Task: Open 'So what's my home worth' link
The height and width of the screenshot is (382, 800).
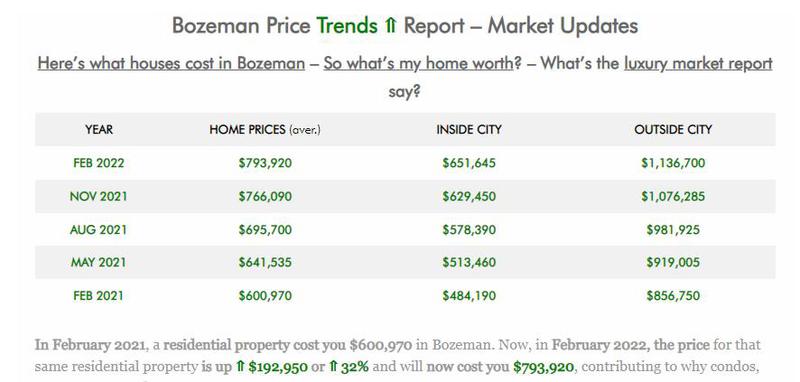Action: point(418,64)
